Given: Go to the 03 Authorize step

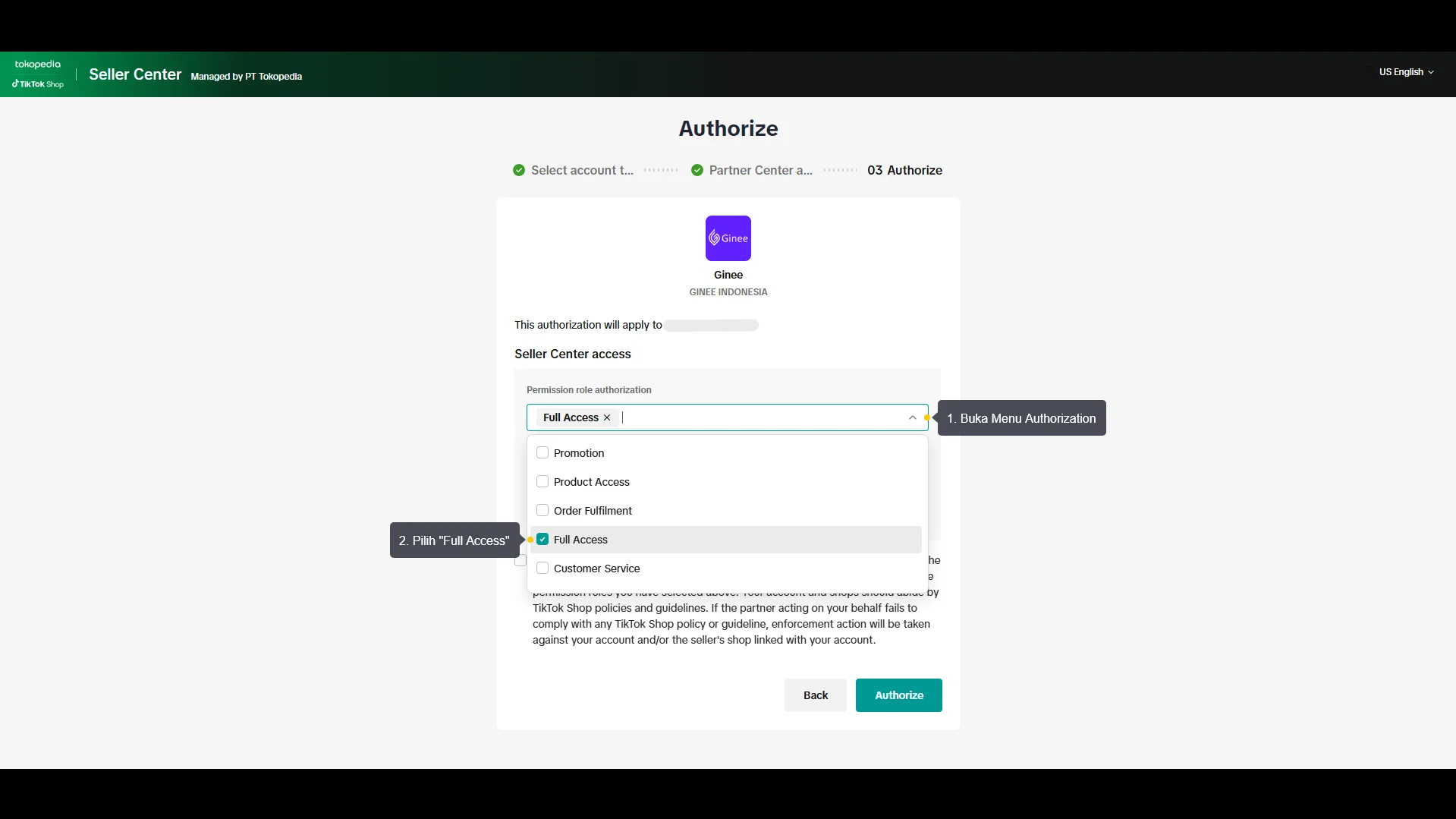Looking at the screenshot, I should [904, 170].
